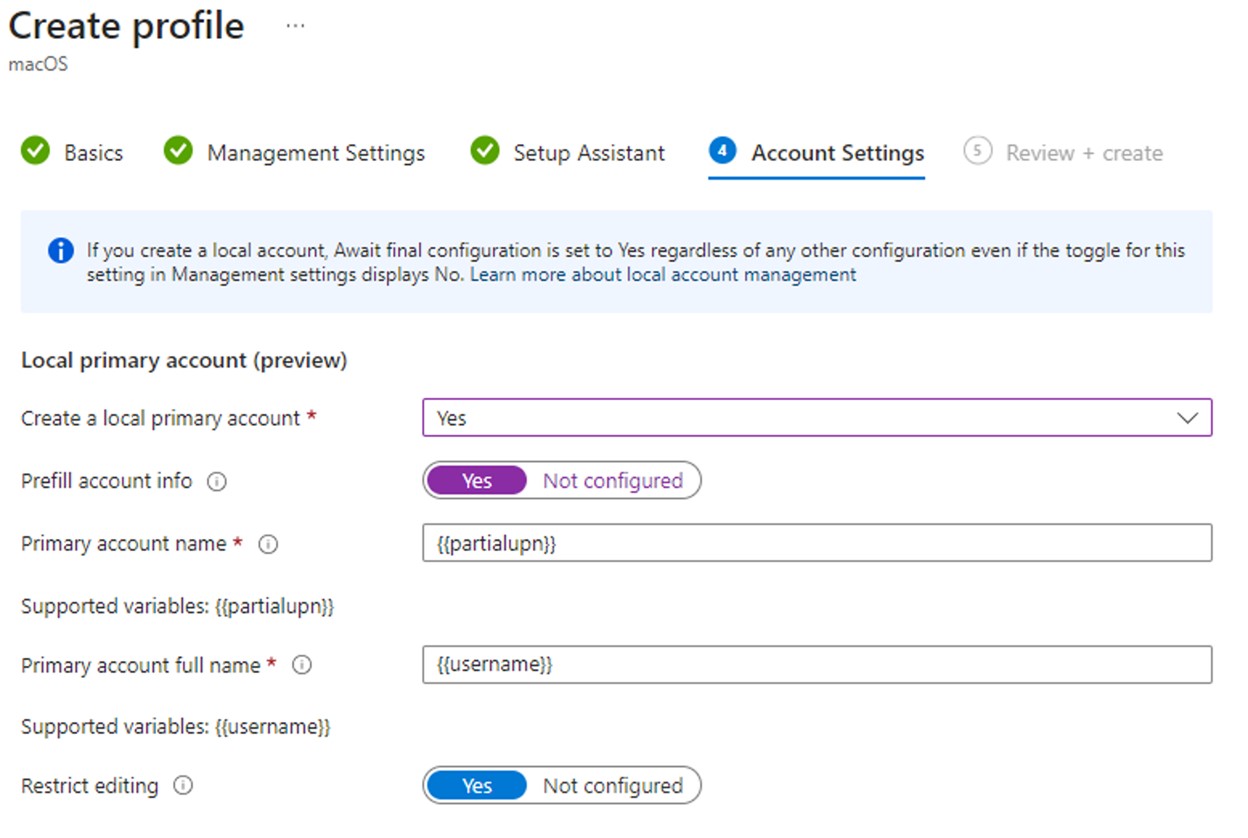The height and width of the screenshot is (838, 1248).
Task: Click the step 5 circle icon
Action: [977, 152]
